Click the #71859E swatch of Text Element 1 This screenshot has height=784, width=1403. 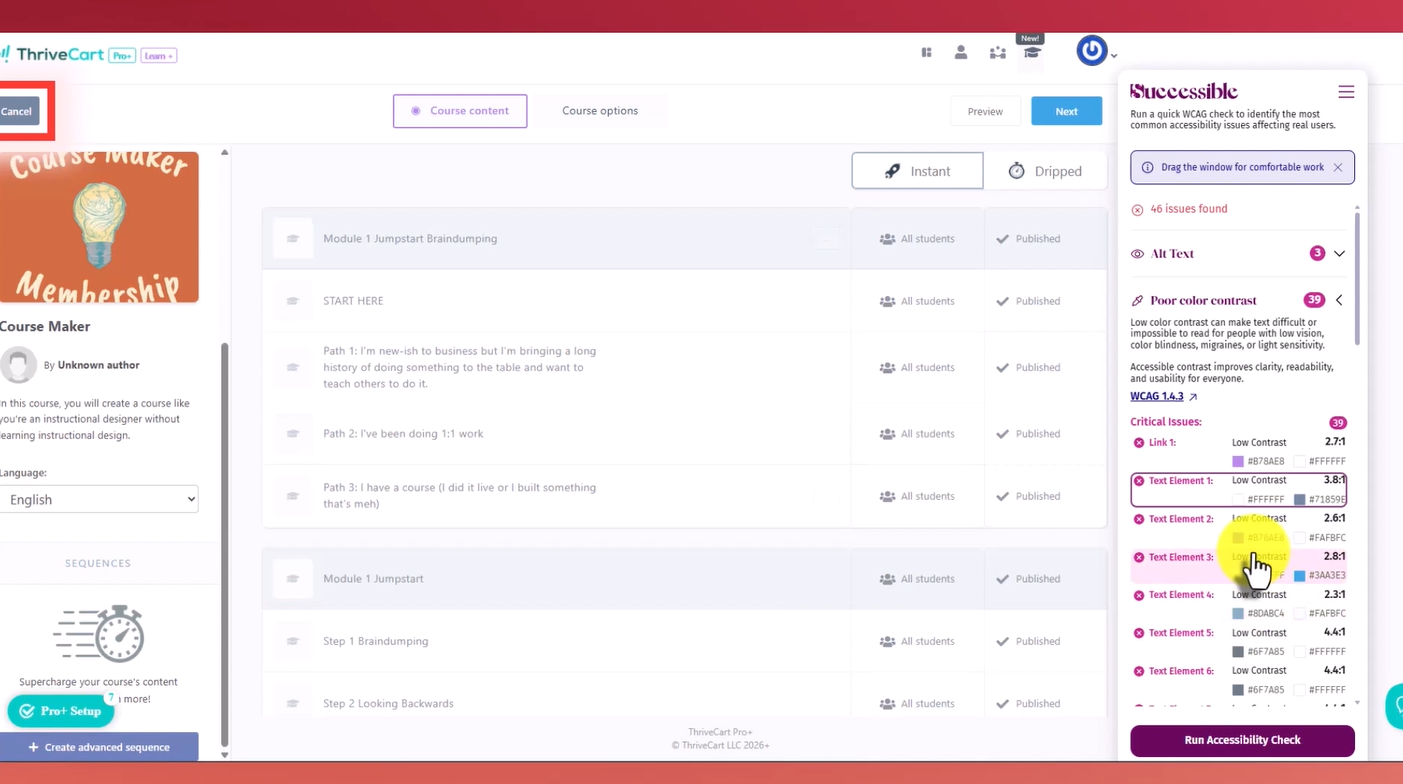click(1300, 499)
